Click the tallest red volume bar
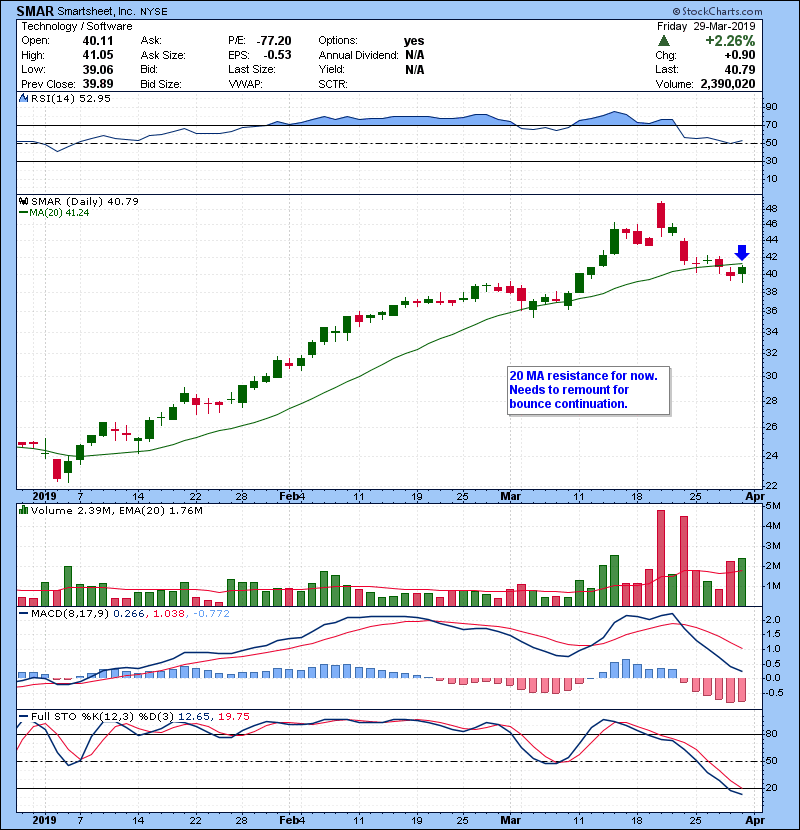The image size is (800, 830). pyautogui.click(x=661, y=558)
